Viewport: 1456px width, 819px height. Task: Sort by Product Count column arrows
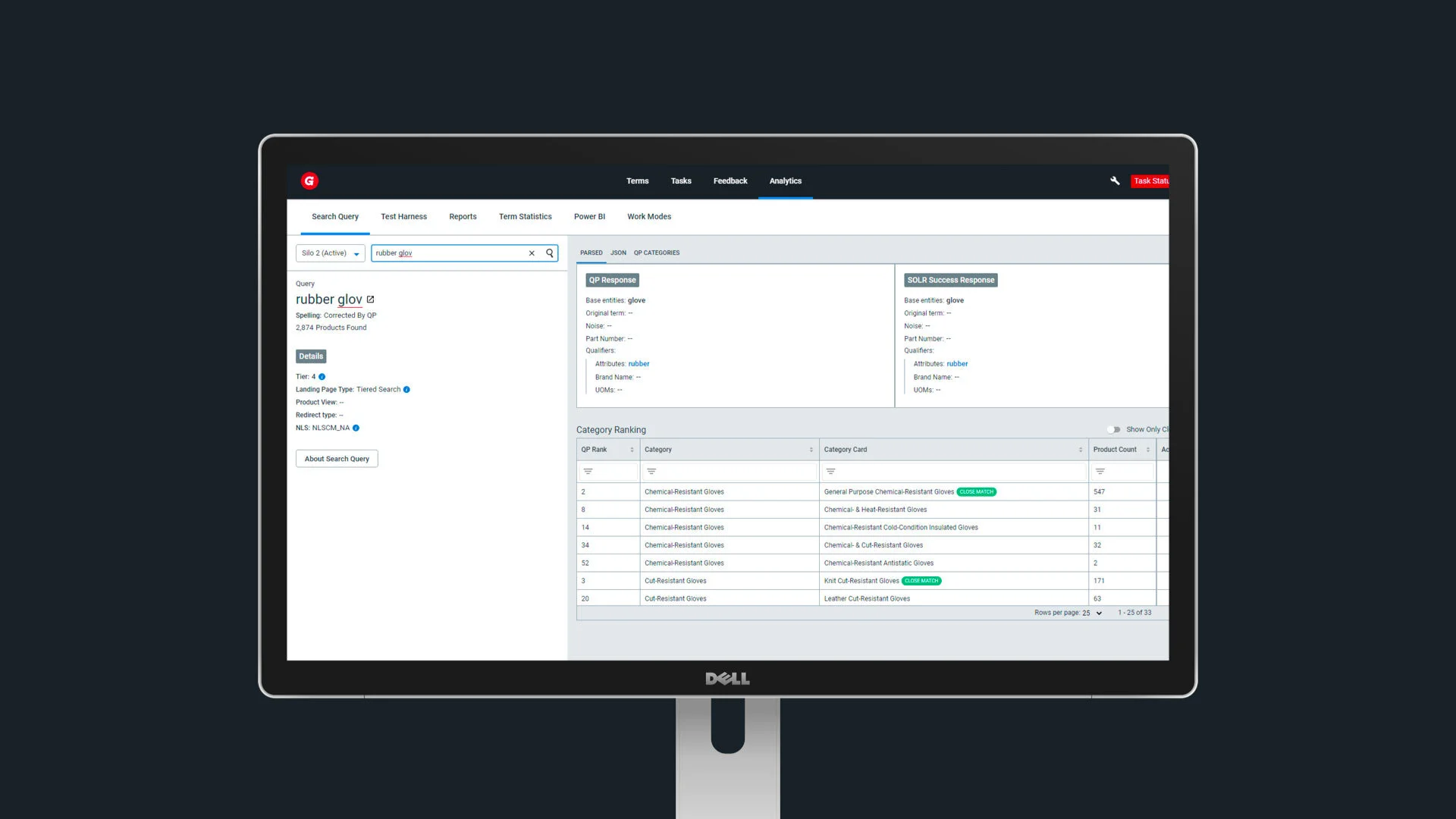click(1147, 450)
